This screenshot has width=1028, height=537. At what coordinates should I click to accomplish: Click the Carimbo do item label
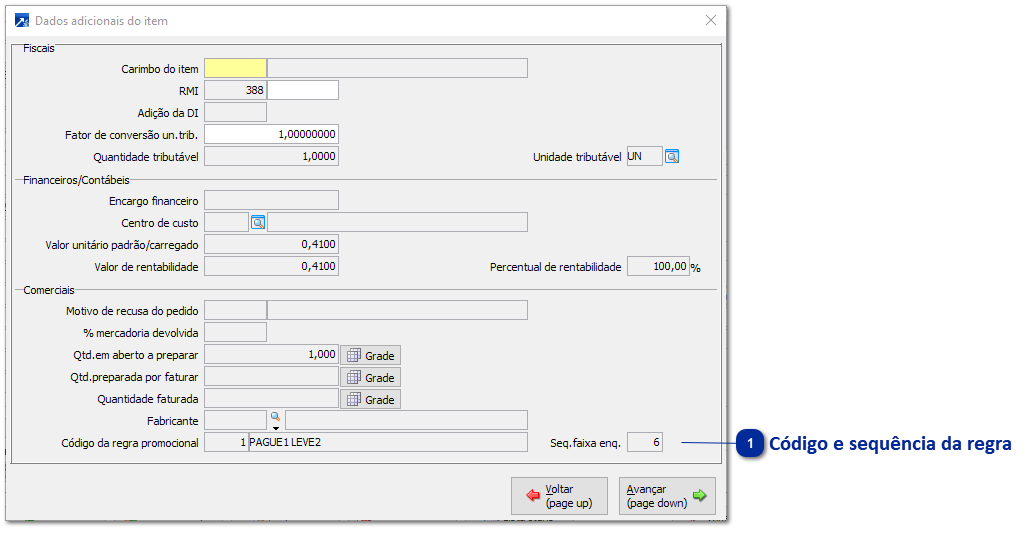(x=160, y=69)
